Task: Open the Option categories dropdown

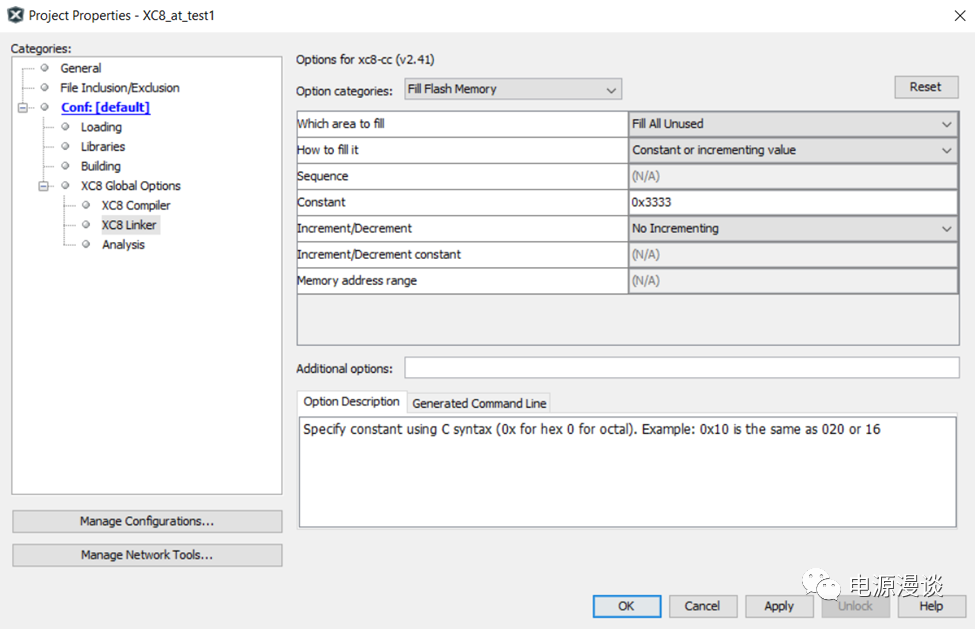Action: 513,90
